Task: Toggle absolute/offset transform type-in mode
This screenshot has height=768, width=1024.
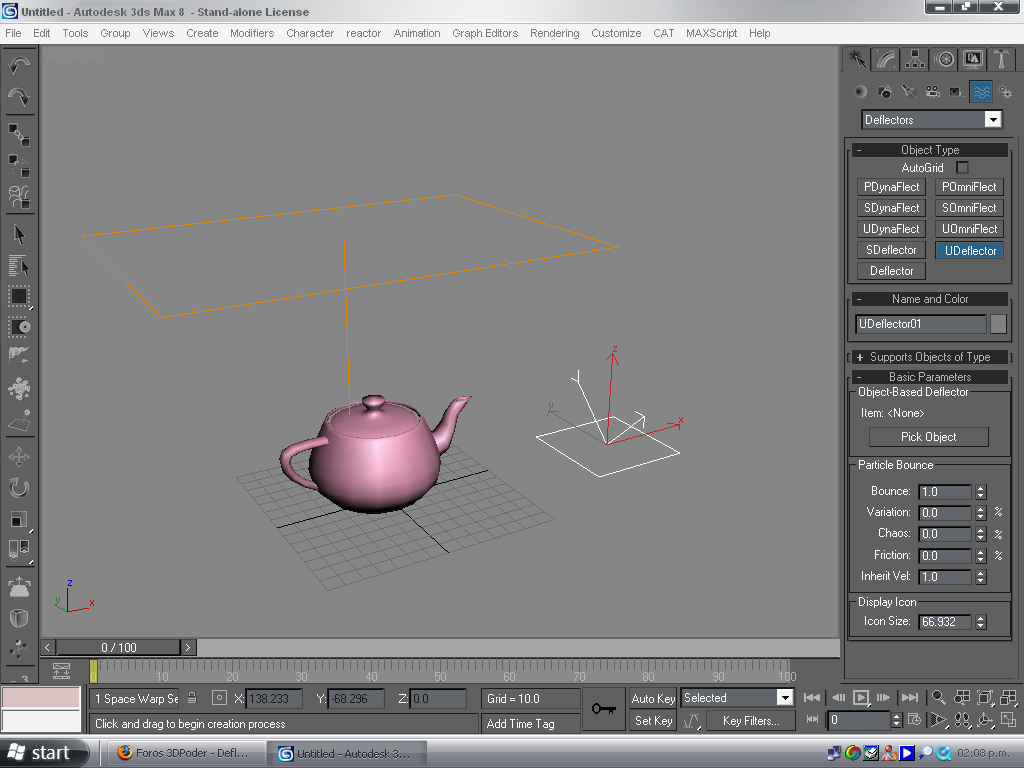Action: [x=219, y=698]
